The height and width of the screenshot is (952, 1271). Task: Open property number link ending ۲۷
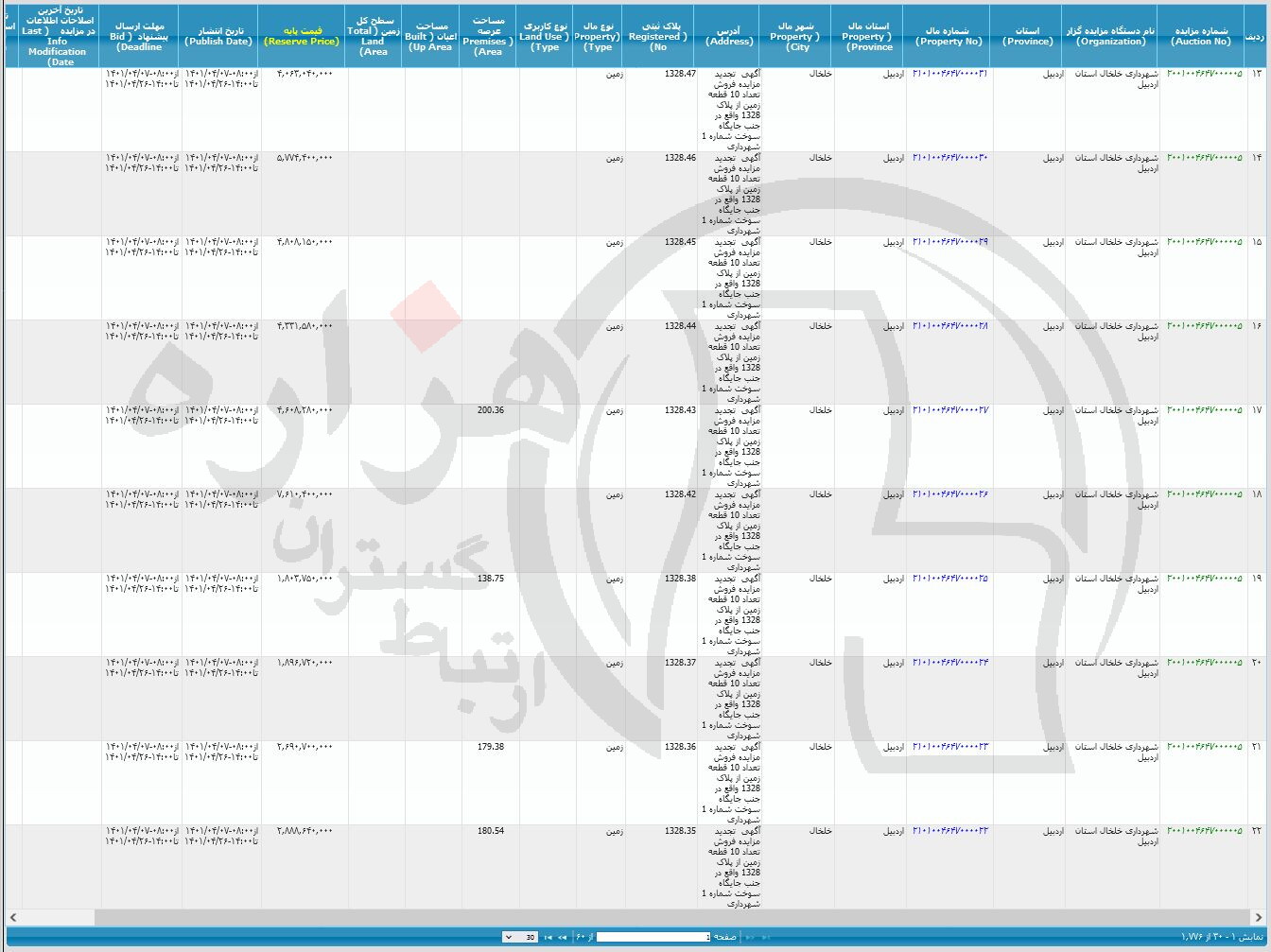949,410
